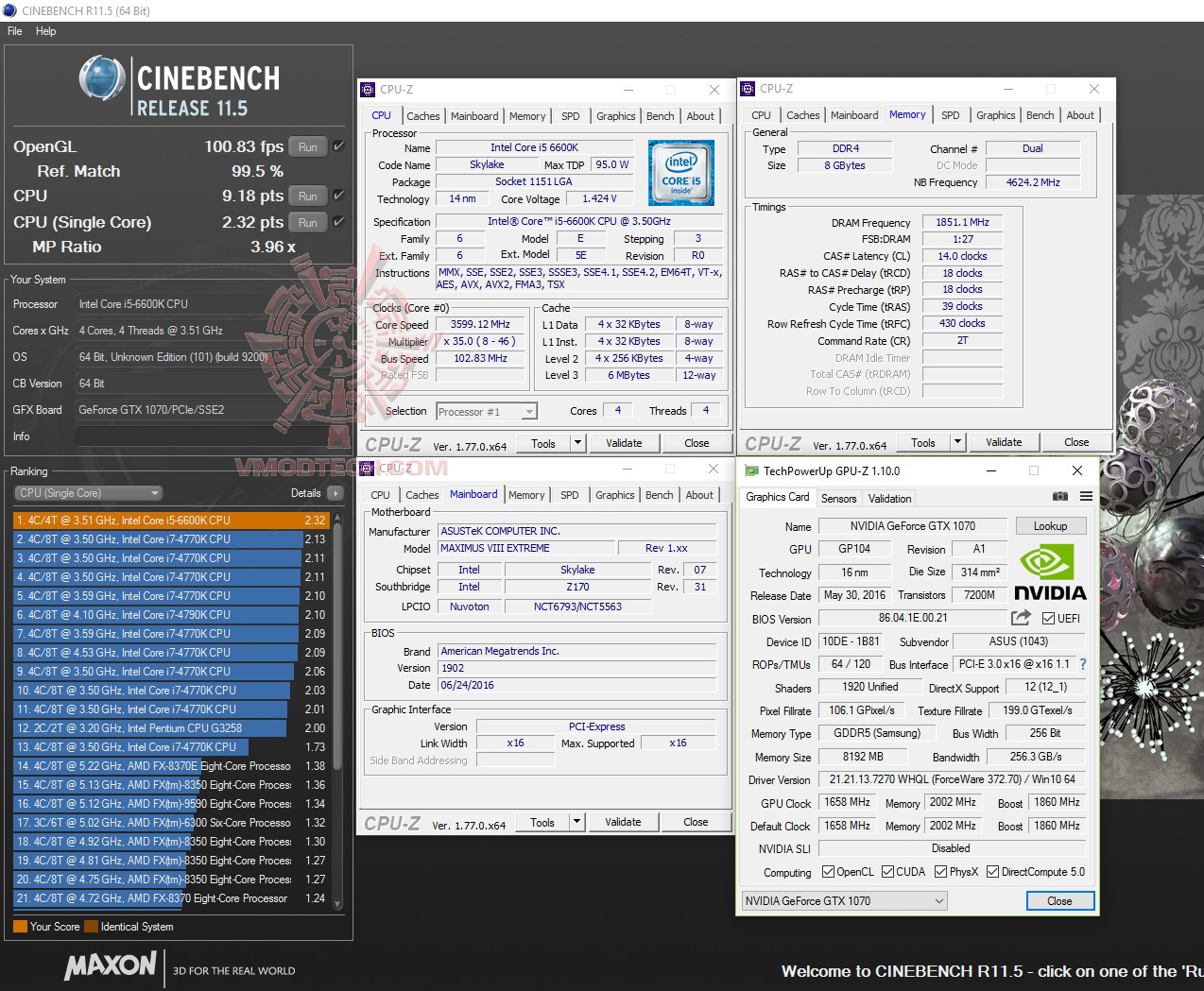Click the app icon of the Memory CPU-Z window
1204x991 pixels.
[748, 89]
